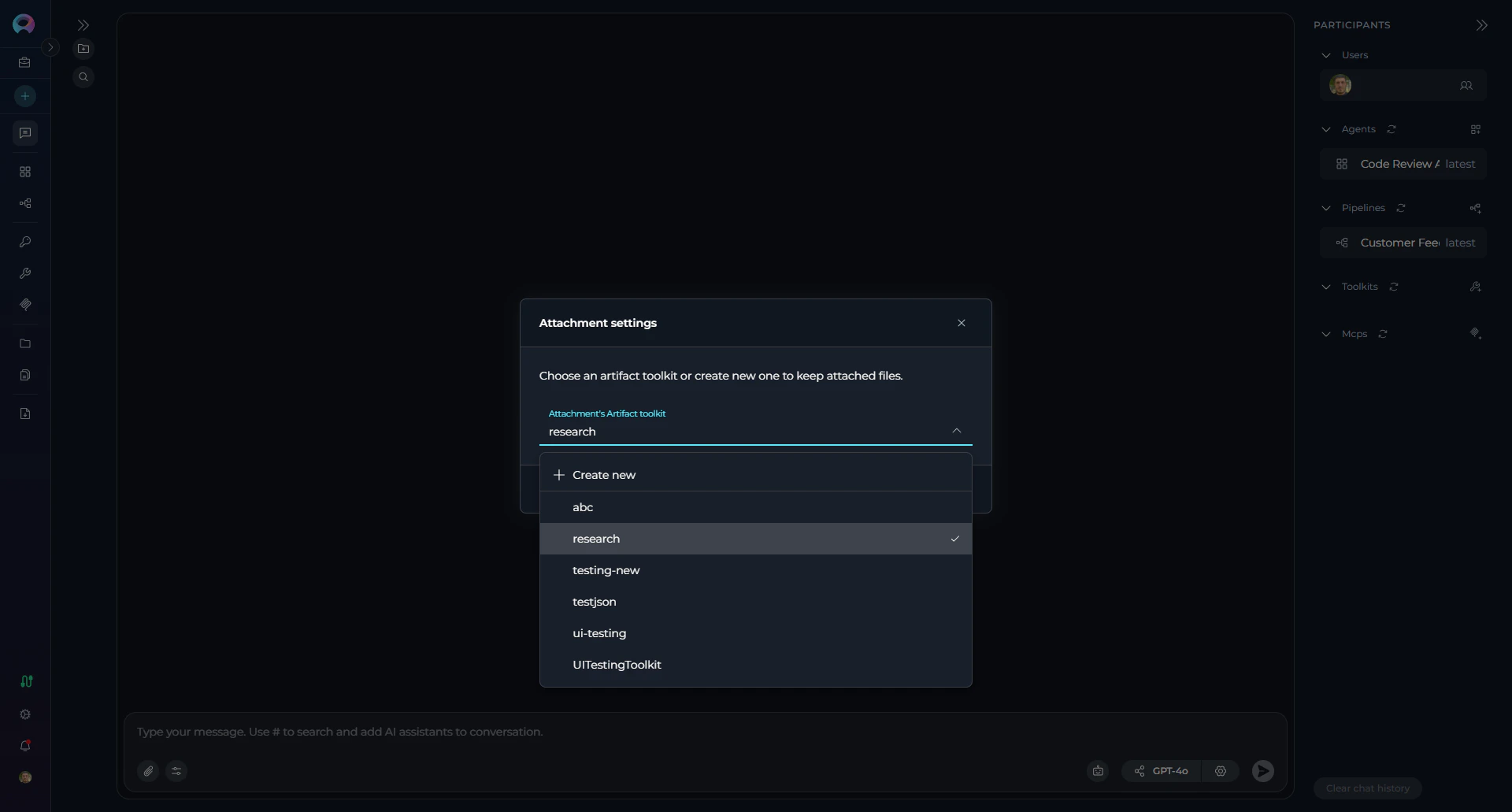Refresh the Agents list
Image resolution: width=1512 pixels, height=812 pixels.
[1392, 129]
